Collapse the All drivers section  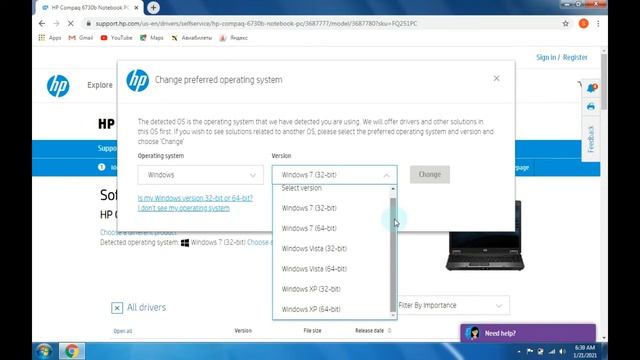[x=117, y=308]
